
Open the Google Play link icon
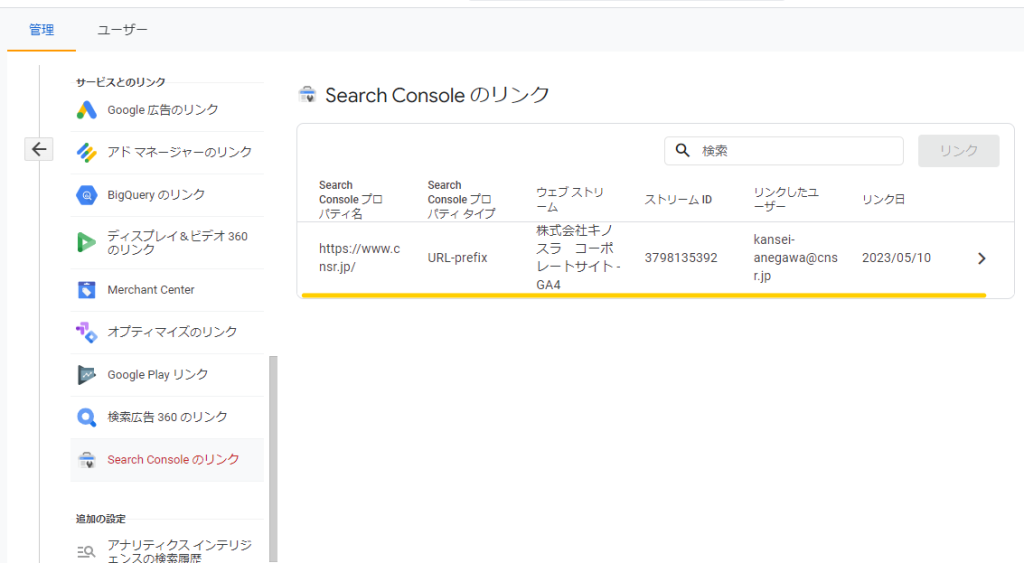point(86,375)
